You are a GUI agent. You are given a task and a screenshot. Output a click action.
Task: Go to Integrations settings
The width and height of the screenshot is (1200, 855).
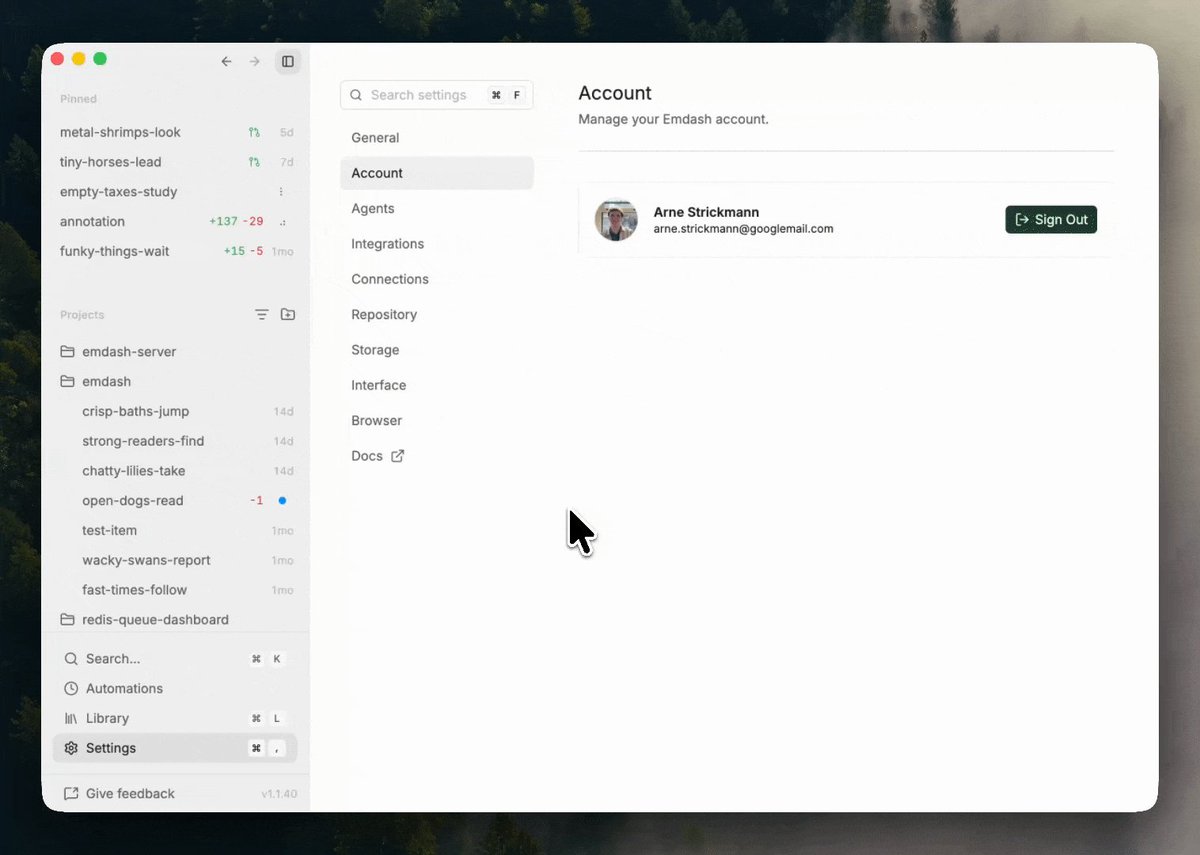pos(437,244)
